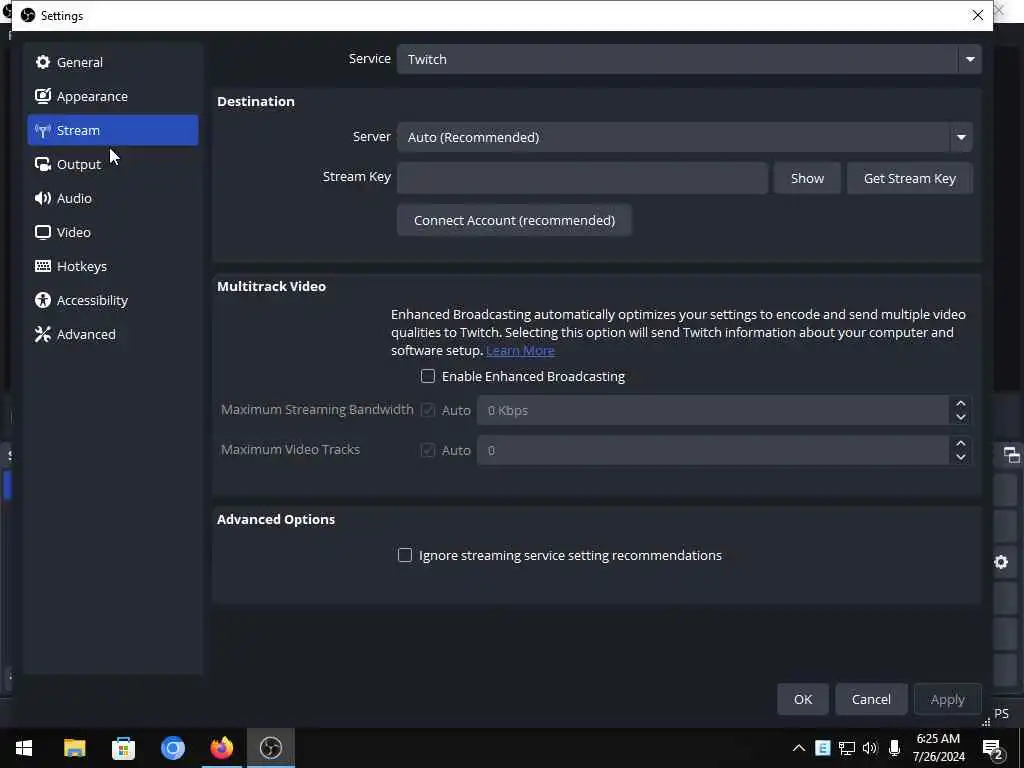Viewport: 1024px width, 768px height.
Task: Click the Output icon in sidebar
Action: point(42,164)
